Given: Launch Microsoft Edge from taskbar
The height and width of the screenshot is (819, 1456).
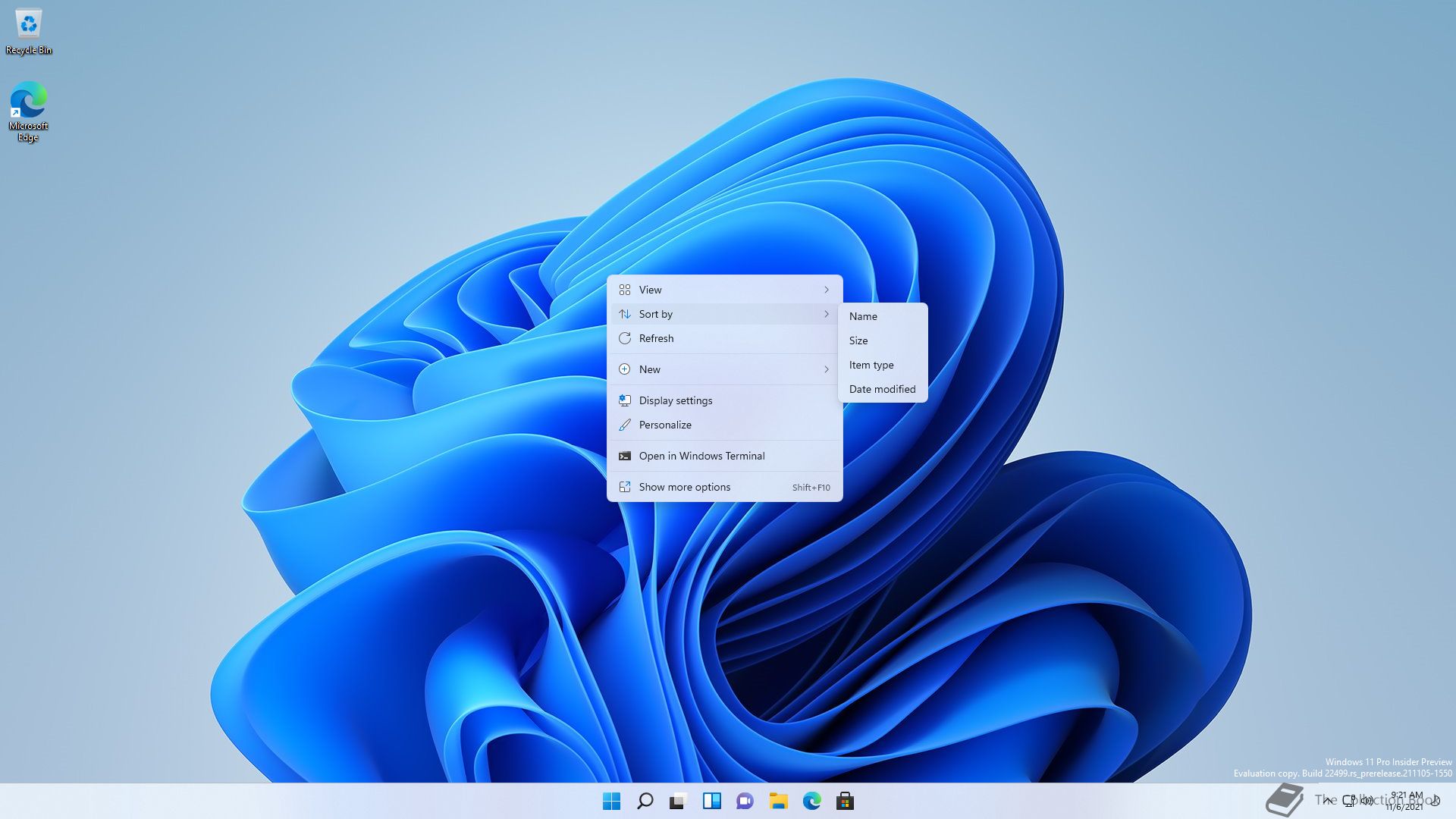Looking at the screenshot, I should (x=811, y=801).
